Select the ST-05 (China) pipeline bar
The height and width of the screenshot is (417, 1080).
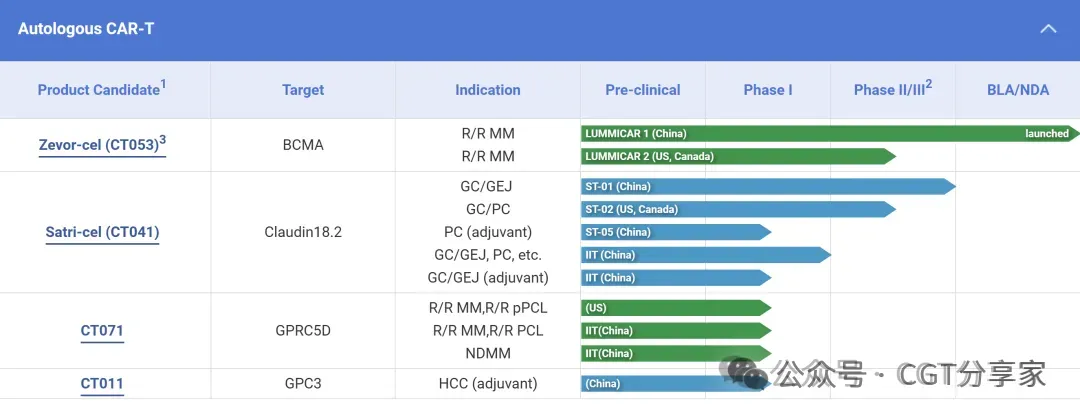tap(676, 232)
